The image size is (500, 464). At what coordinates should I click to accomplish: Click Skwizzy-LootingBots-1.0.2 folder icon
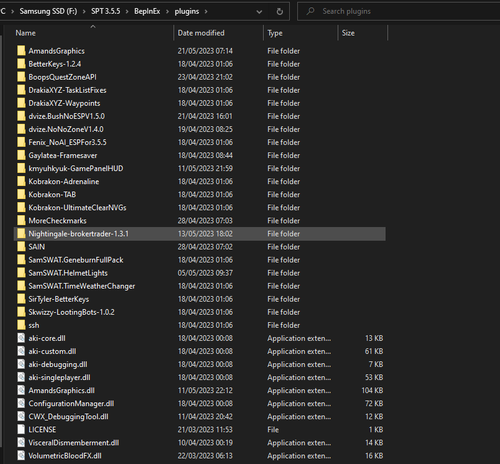point(21,312)
